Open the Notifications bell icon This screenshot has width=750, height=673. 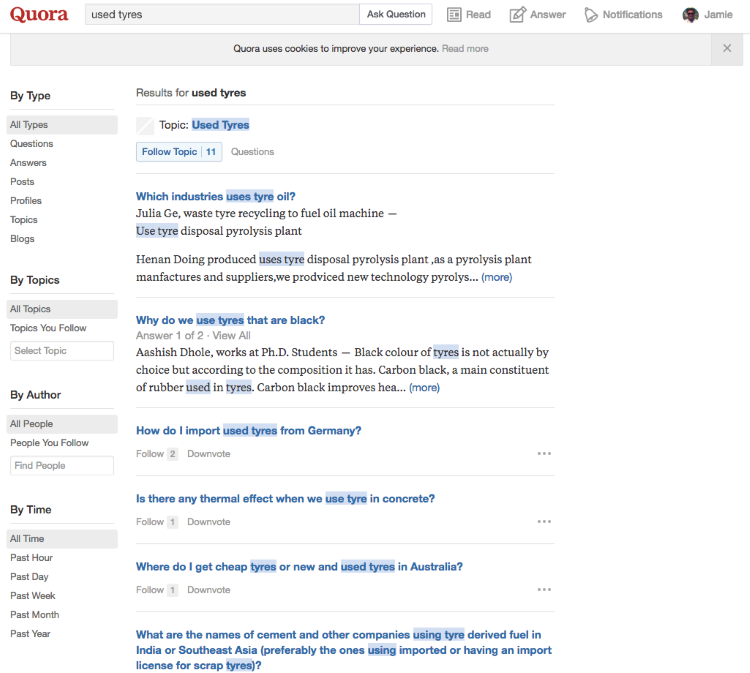[x=591, y=15]
